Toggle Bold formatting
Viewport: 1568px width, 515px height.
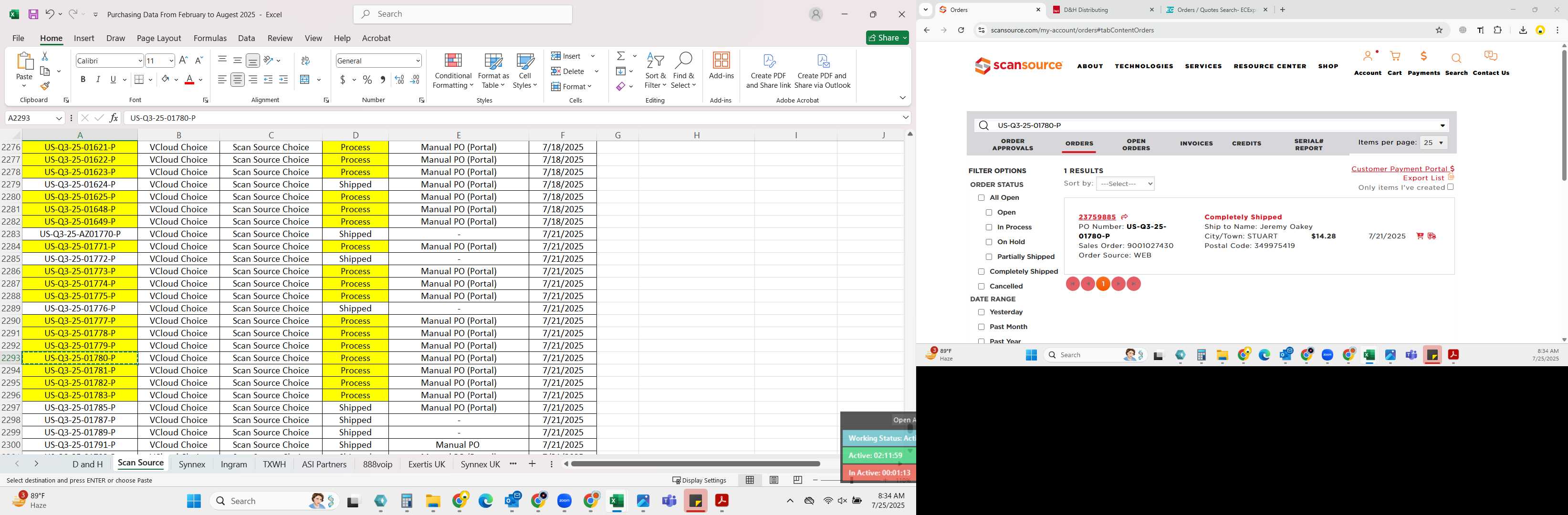pos(83,80)
